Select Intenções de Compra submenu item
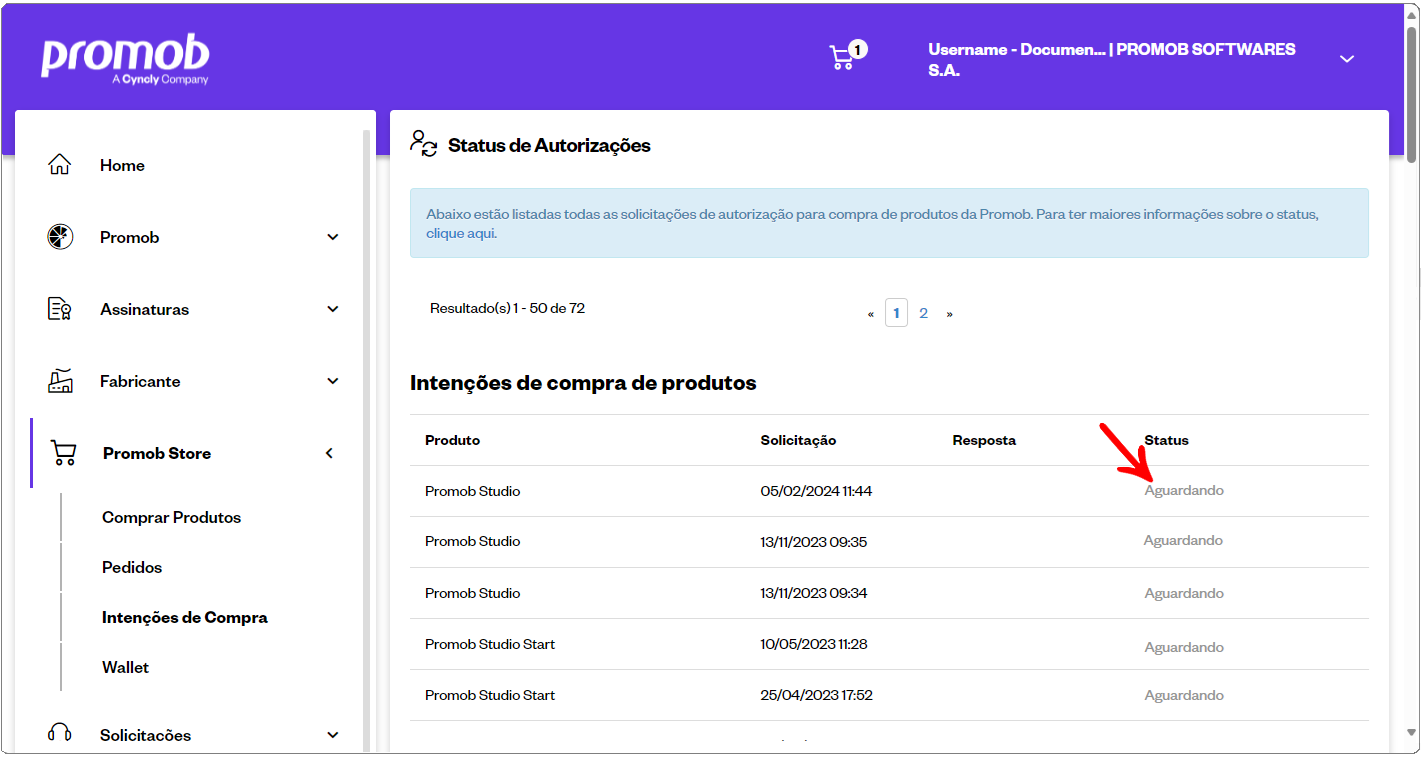1425x761 pixels. coord(185,617)
